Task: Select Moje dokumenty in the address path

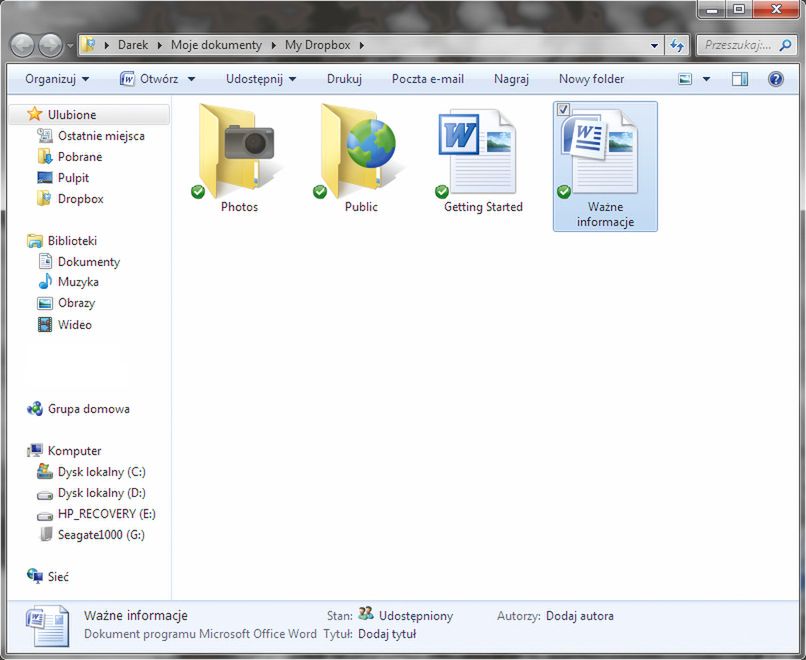Action: coord(216,45)
